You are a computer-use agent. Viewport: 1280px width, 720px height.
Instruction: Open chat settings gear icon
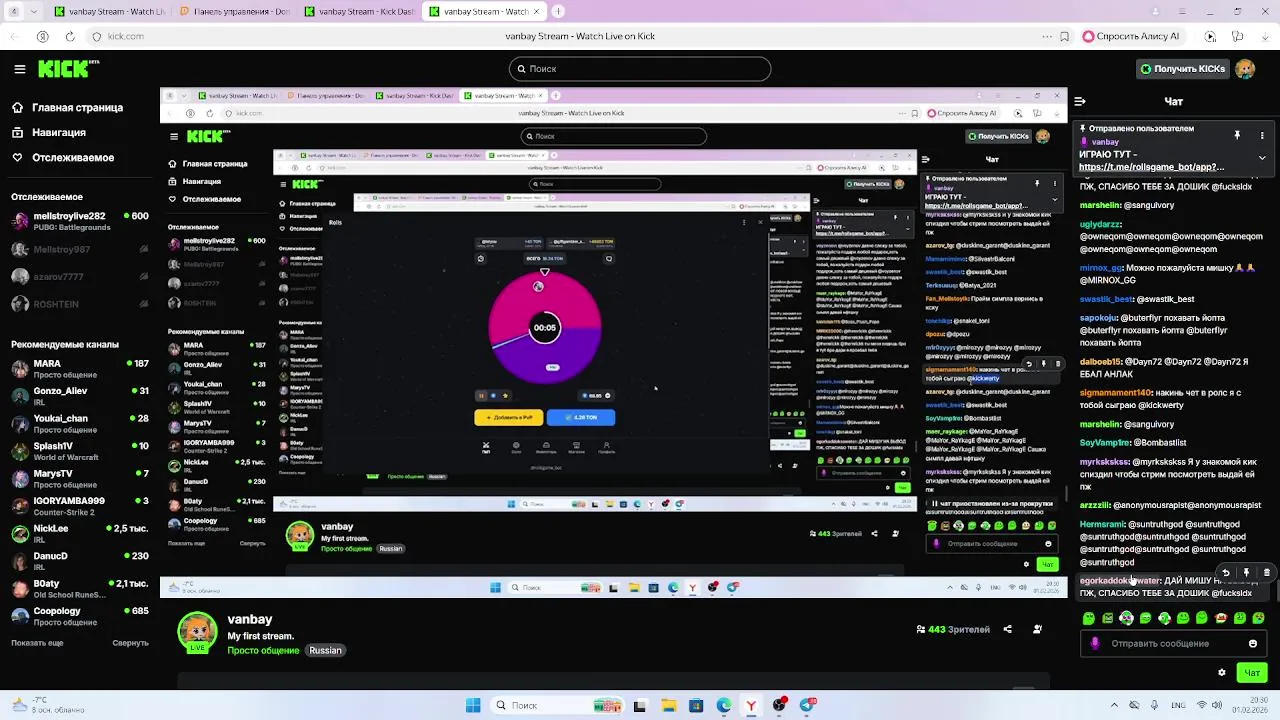(x=1221, y=673)
